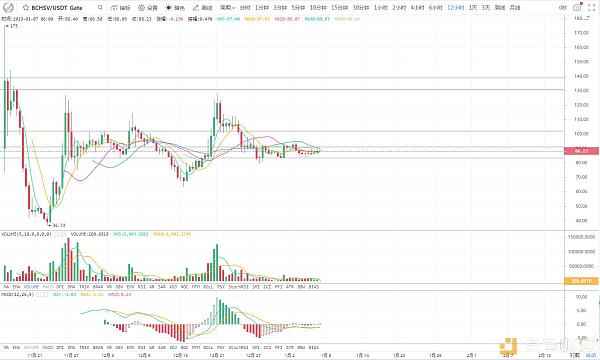Open the symbol search magnifier icon
Image resolution: width=600 pixels, height=360 pixels.
(100, 7)
